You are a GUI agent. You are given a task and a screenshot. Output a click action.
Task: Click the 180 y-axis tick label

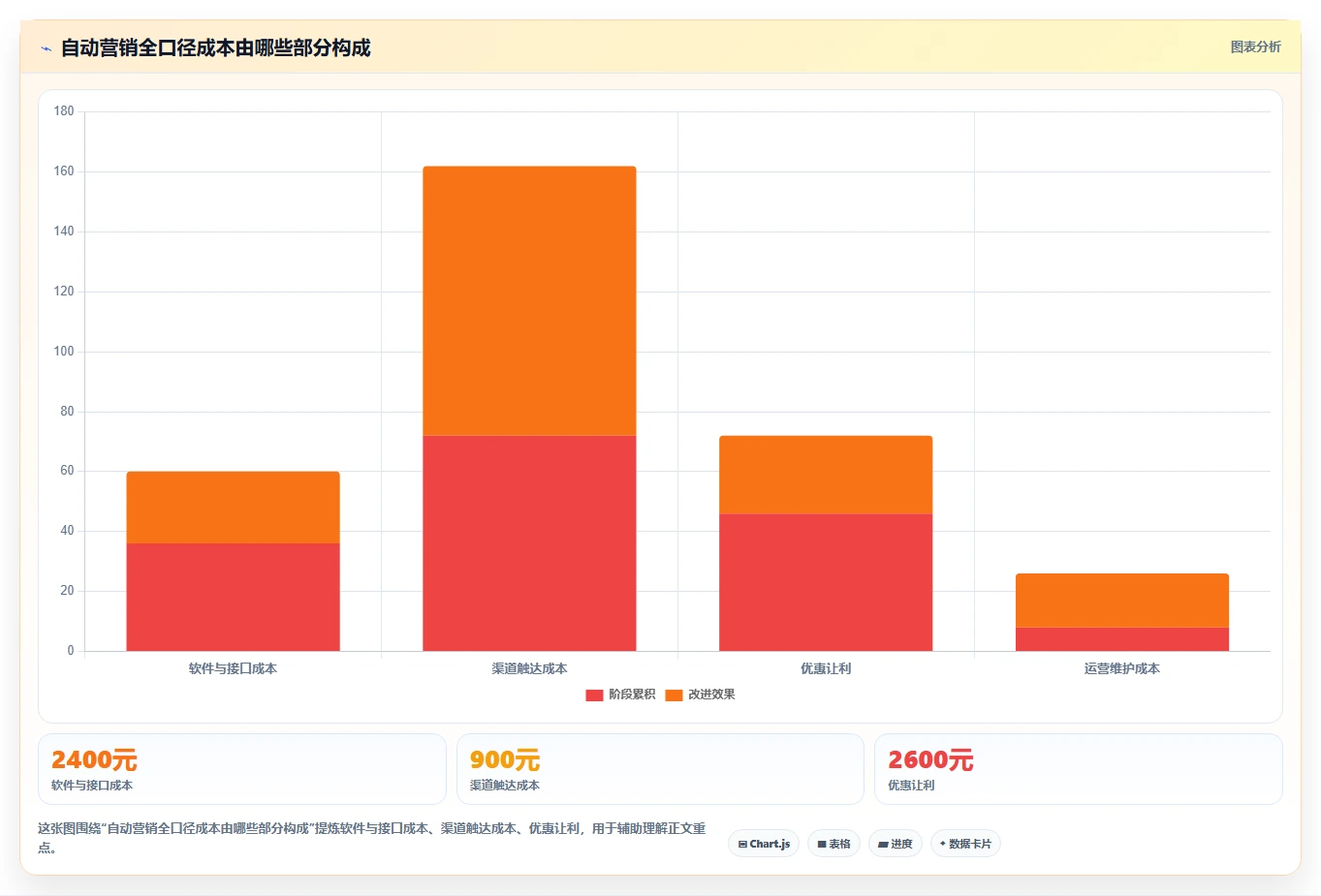click(x=64, y=111)
